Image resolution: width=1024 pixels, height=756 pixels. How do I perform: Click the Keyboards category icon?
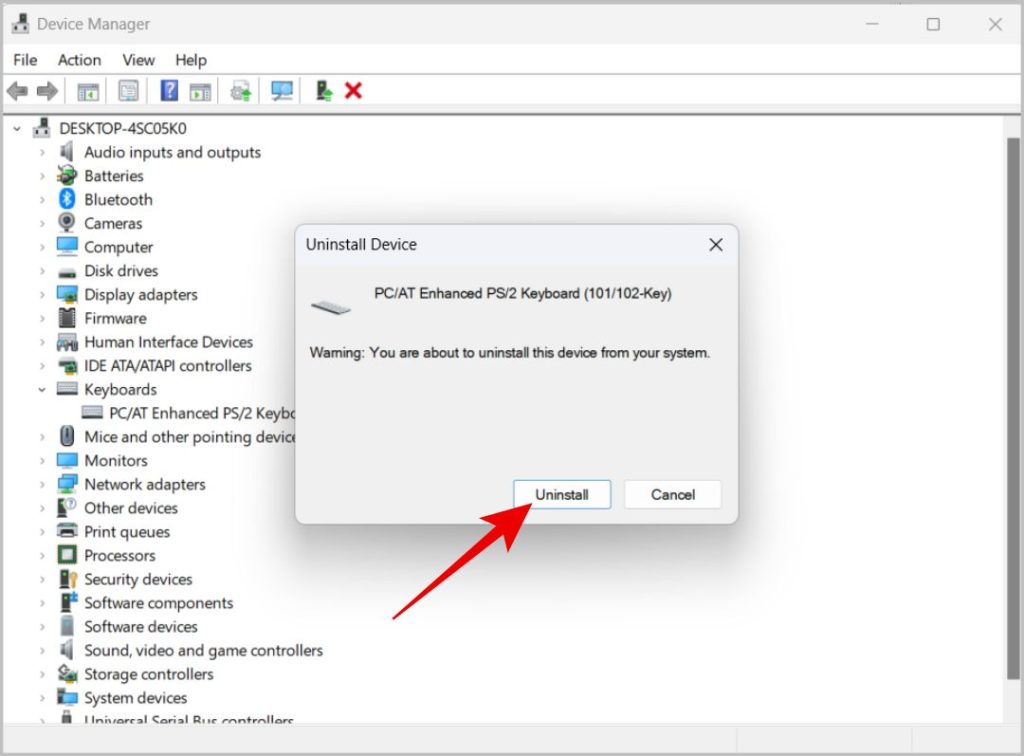[x=67, y=389]
